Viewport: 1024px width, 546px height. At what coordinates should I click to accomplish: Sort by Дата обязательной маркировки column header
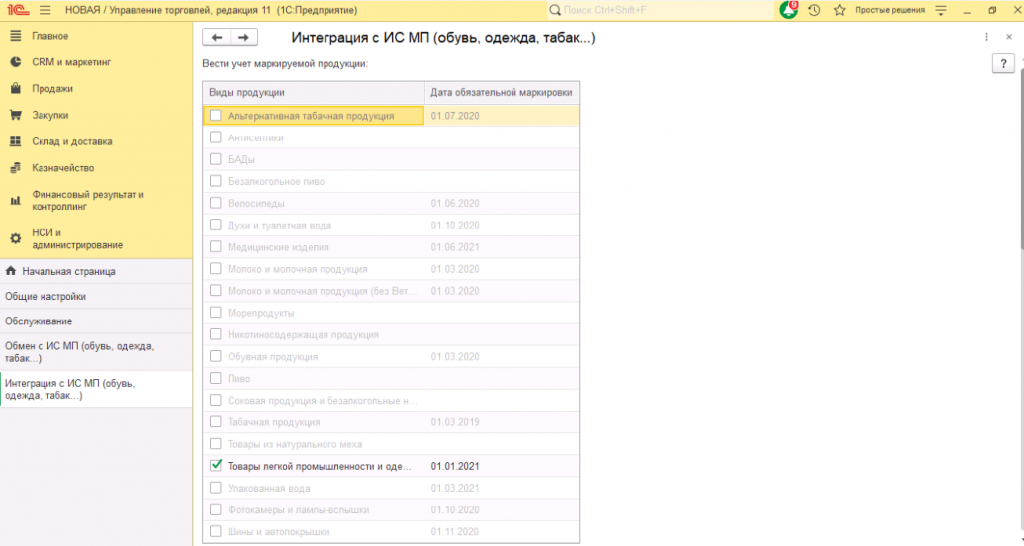[501, 92]
